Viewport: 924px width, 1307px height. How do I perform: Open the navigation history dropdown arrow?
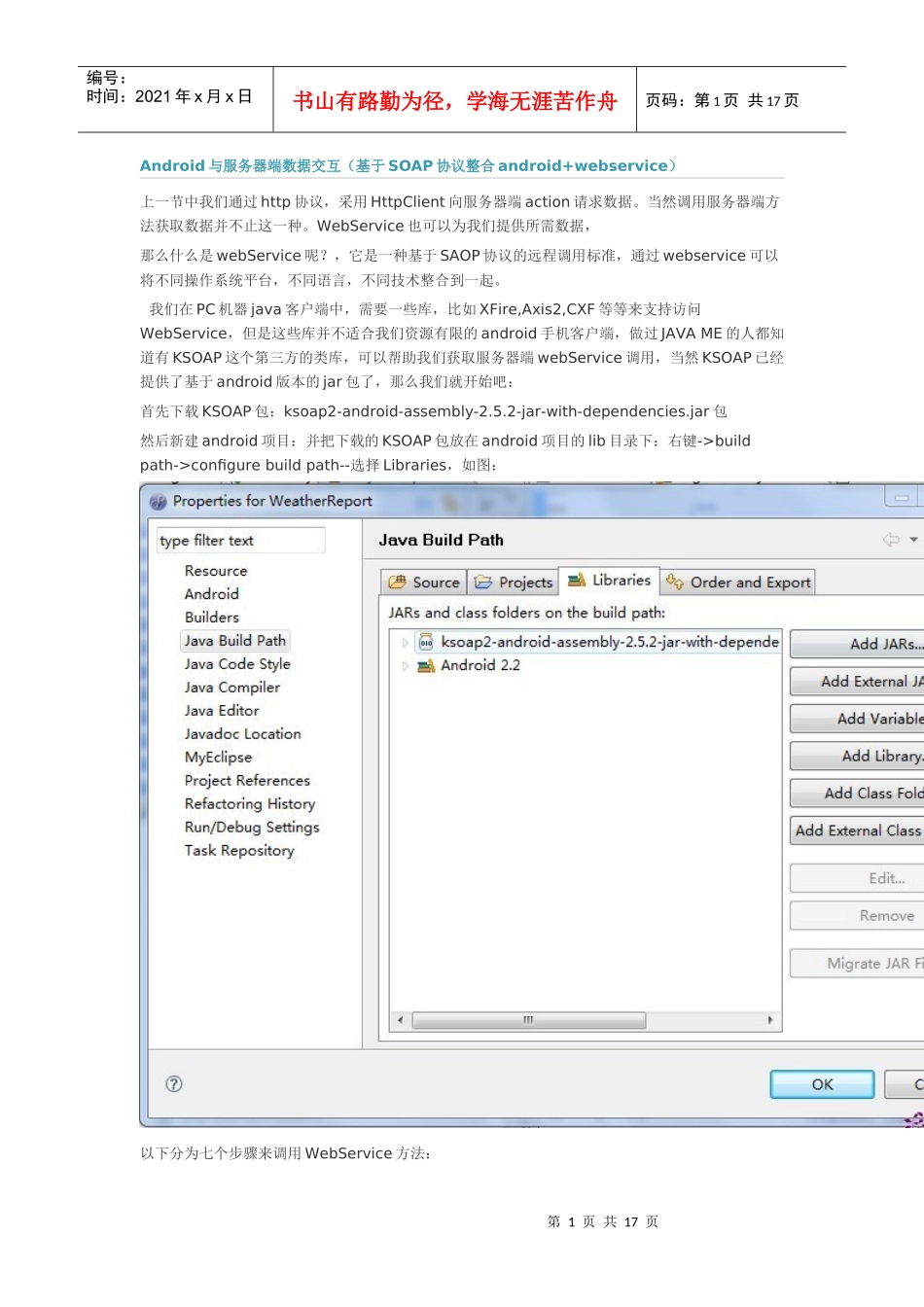(913, 539)
